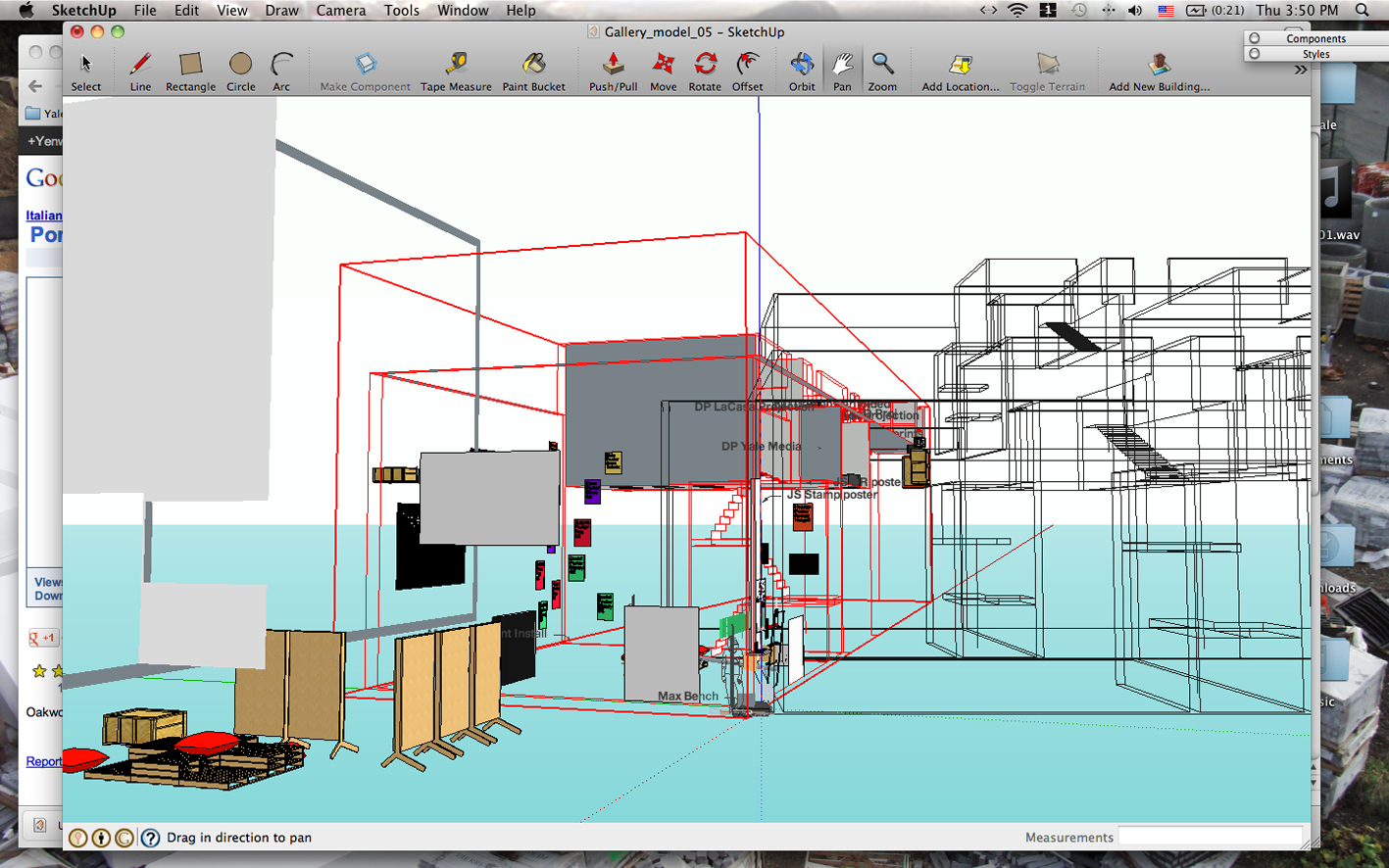Open the Instructor help question-mark icon
Screen dimensions: 1389x868
pyautogui.click(x=150, y=838)
